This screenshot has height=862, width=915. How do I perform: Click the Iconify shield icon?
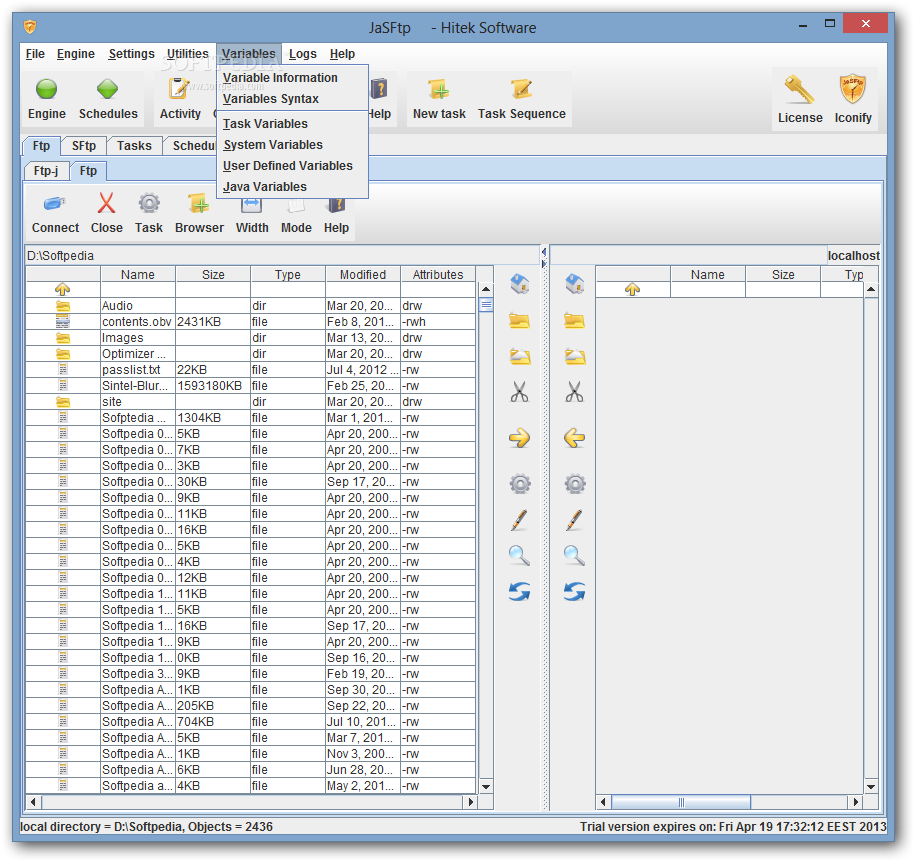(x=852, y=89)
